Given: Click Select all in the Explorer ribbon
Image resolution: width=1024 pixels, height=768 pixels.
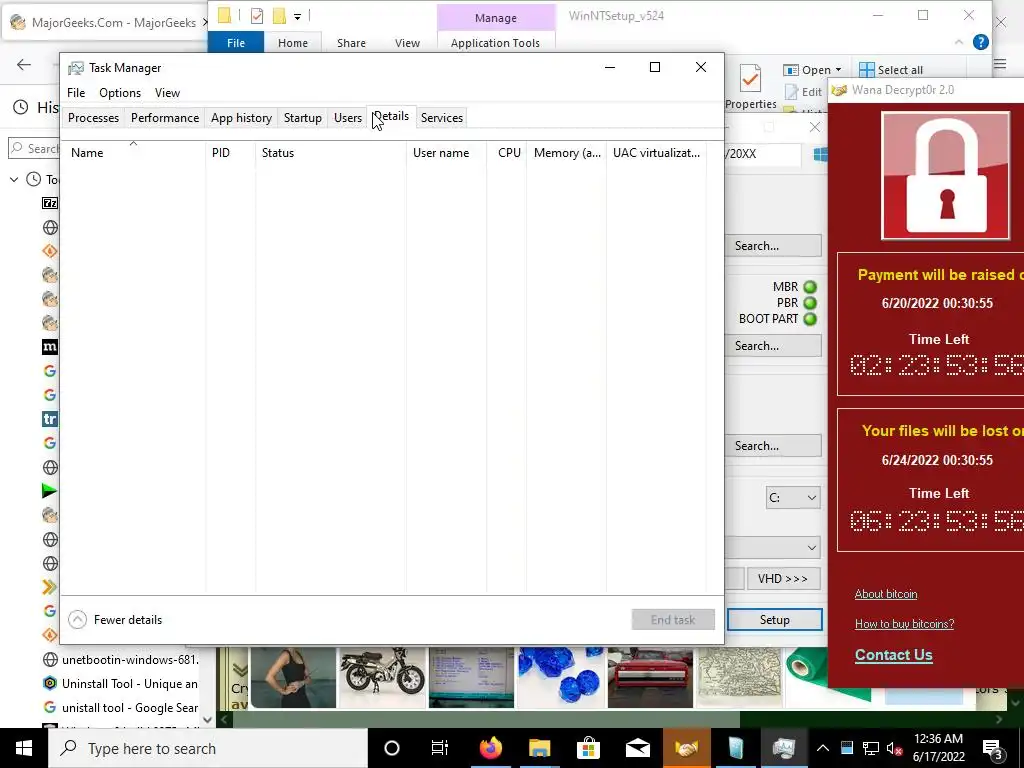Looking at the screenshot, I should tap(891, 70).
